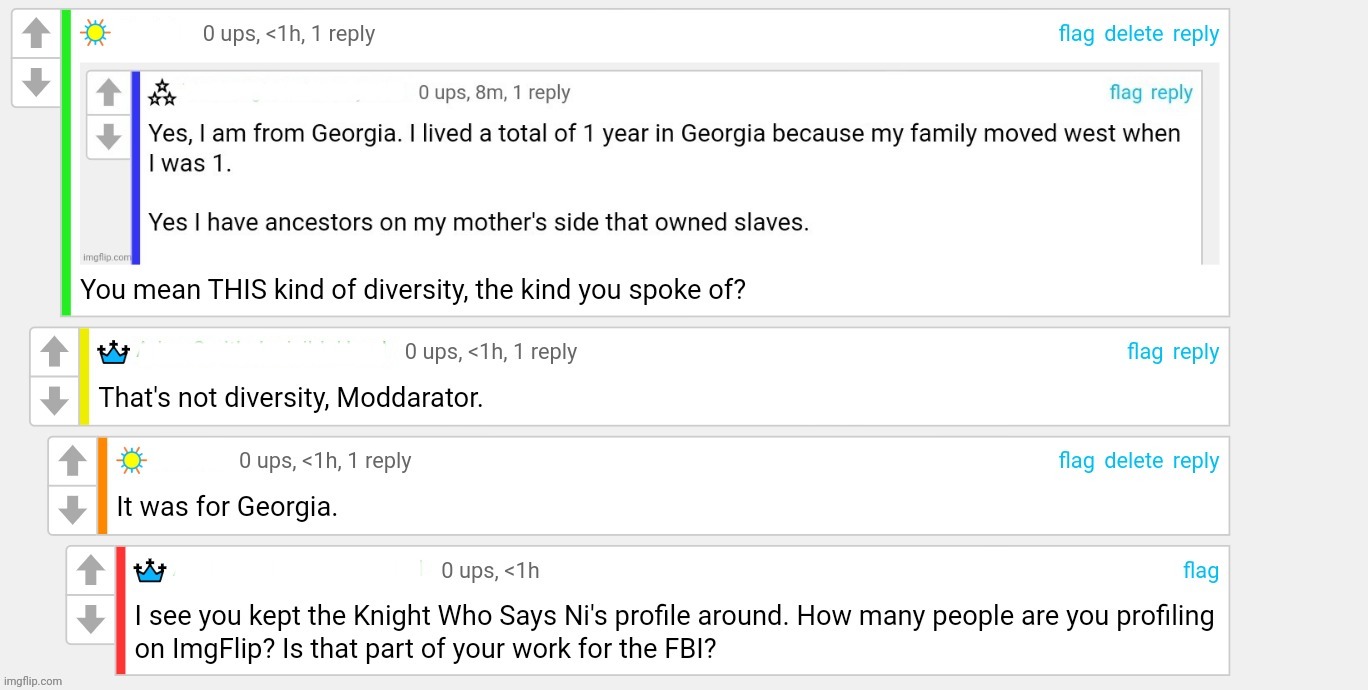Screen dimensions: 1368x690
Task: Reply to 'That's not diversity, Moddarator' comment
Action: click(1195, 352)
